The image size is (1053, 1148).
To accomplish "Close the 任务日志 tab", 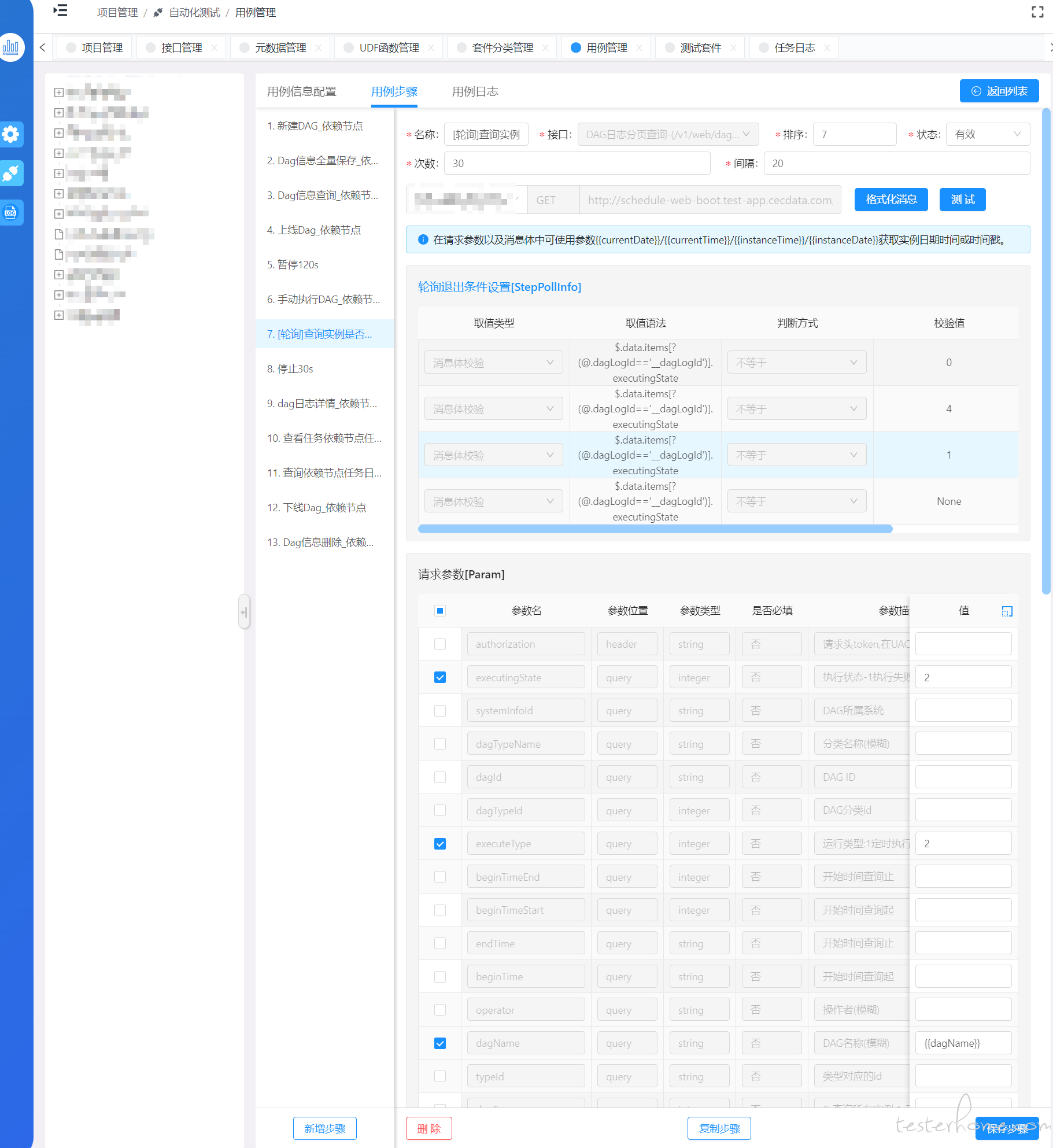I will [x=827, y=47].
